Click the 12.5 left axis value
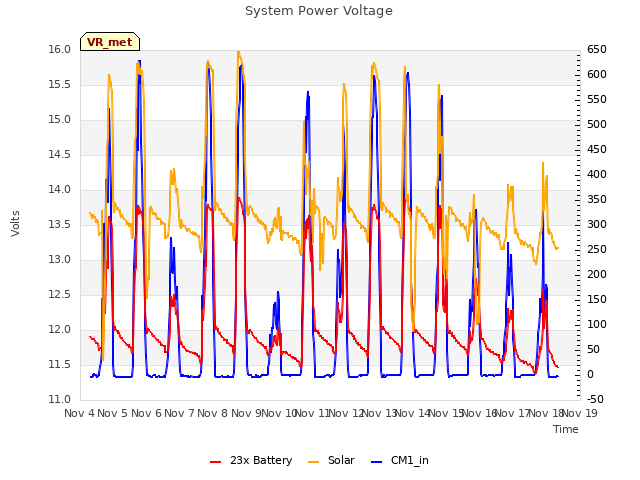 click(x=60, y=295)
